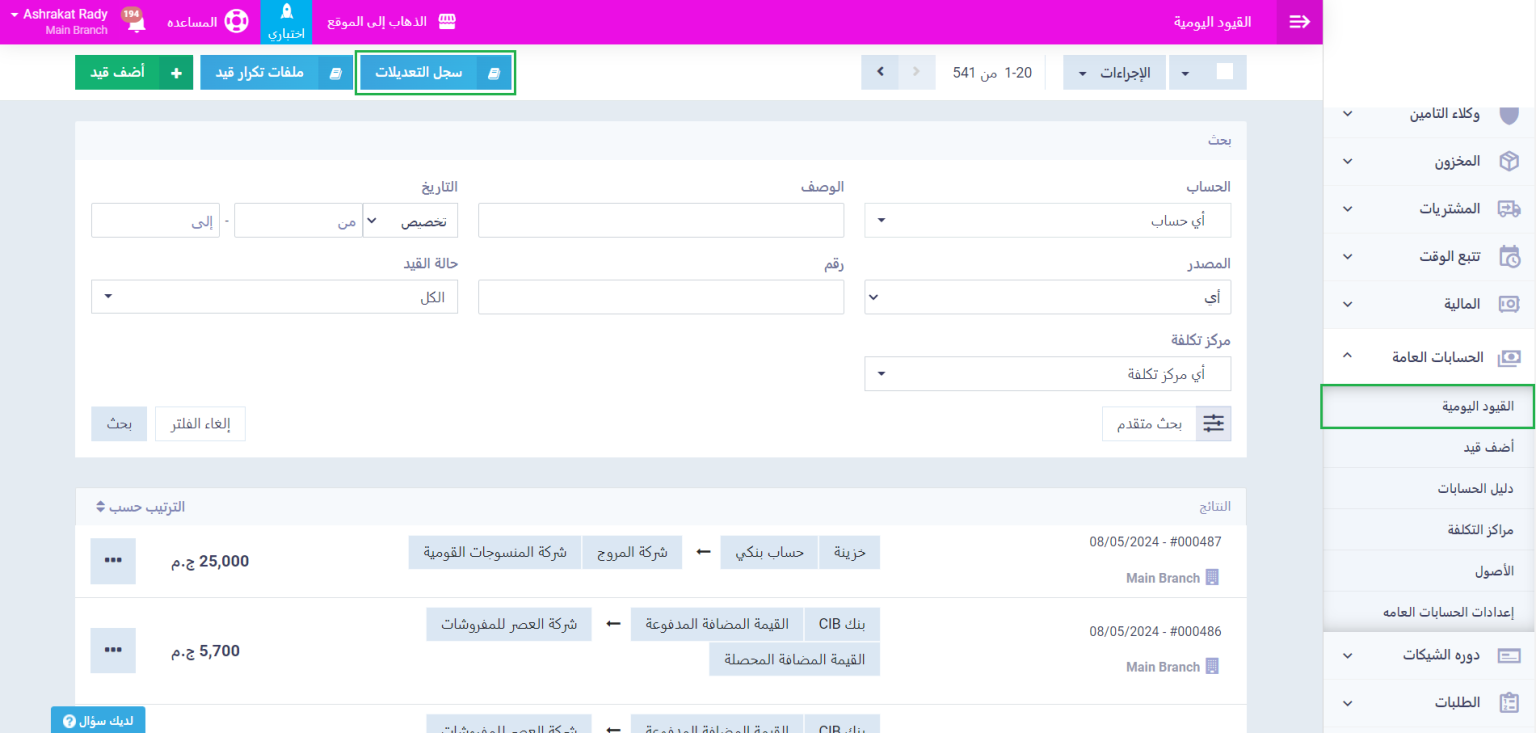Open the المساعدة help lifebuoy icon
The width and height of the screenshot is (1536, 733).
pos(236,22)
